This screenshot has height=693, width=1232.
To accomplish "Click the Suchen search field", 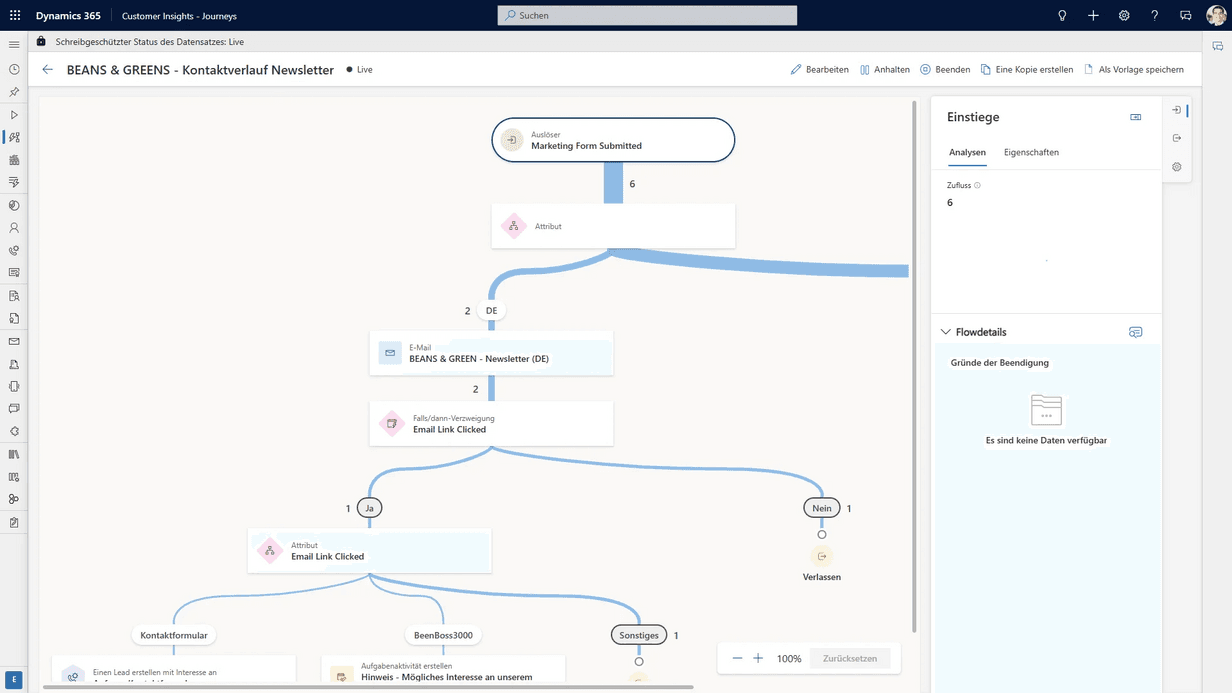I will pyautogui.click(x=647, y=16).
